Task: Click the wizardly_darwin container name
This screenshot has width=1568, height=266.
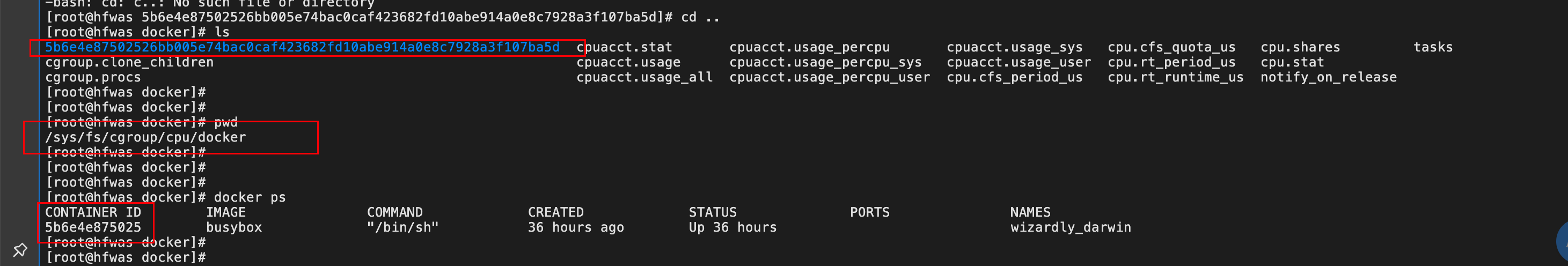Action: point(1071,227)
